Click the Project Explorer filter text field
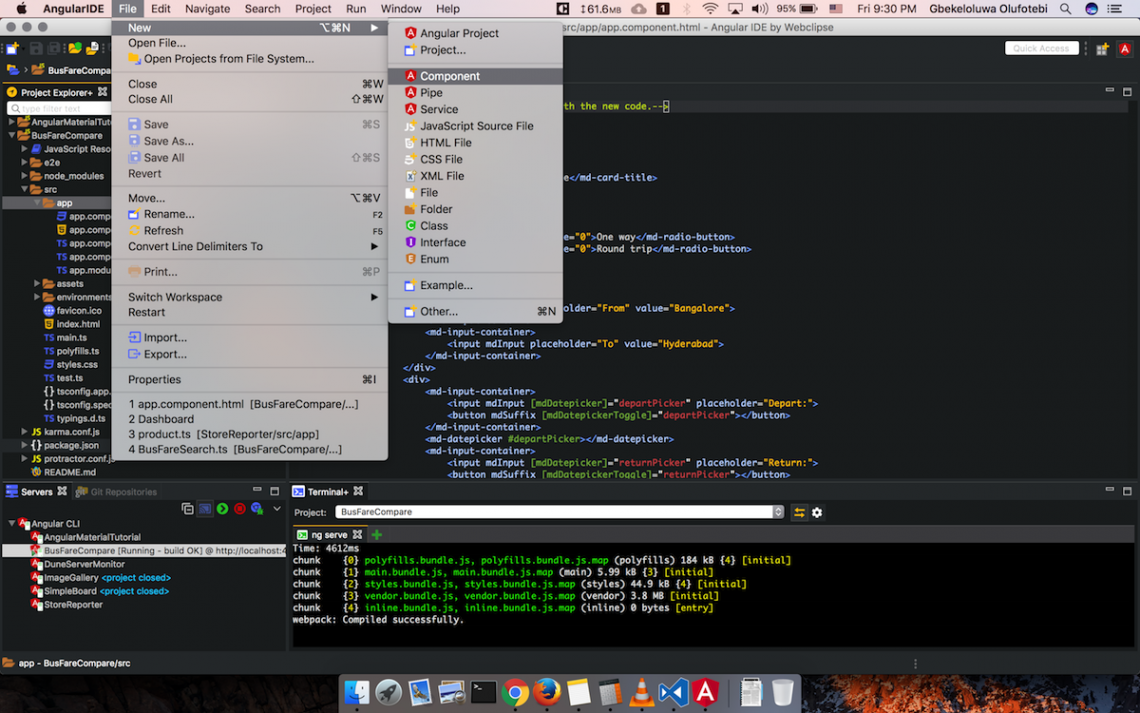Viewport: 1140px width, 713px height. coord(58,108)
